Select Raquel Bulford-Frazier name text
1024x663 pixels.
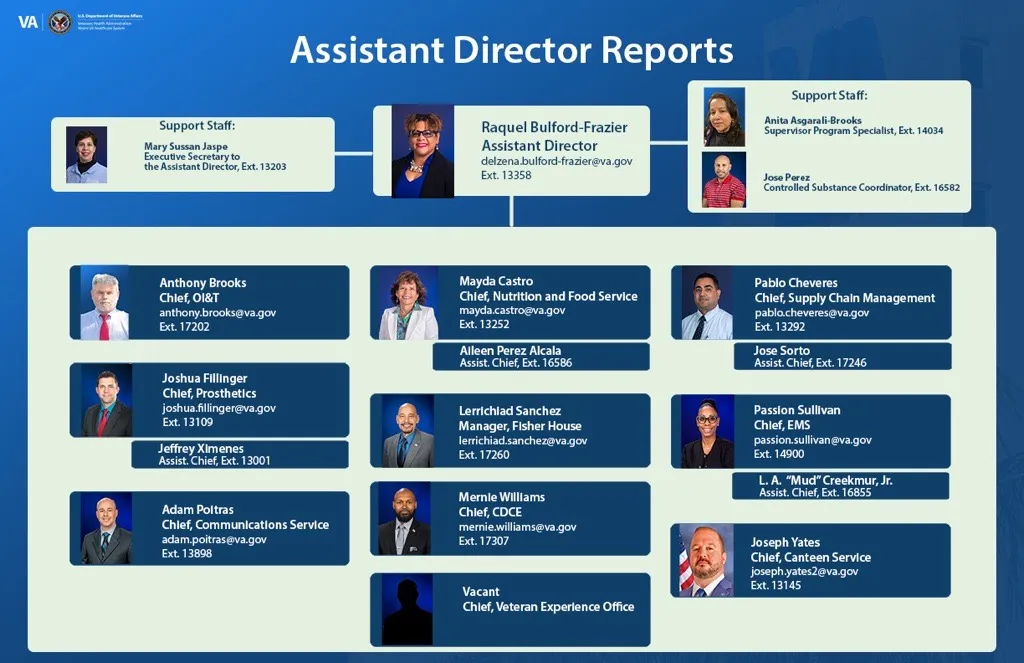554,127
